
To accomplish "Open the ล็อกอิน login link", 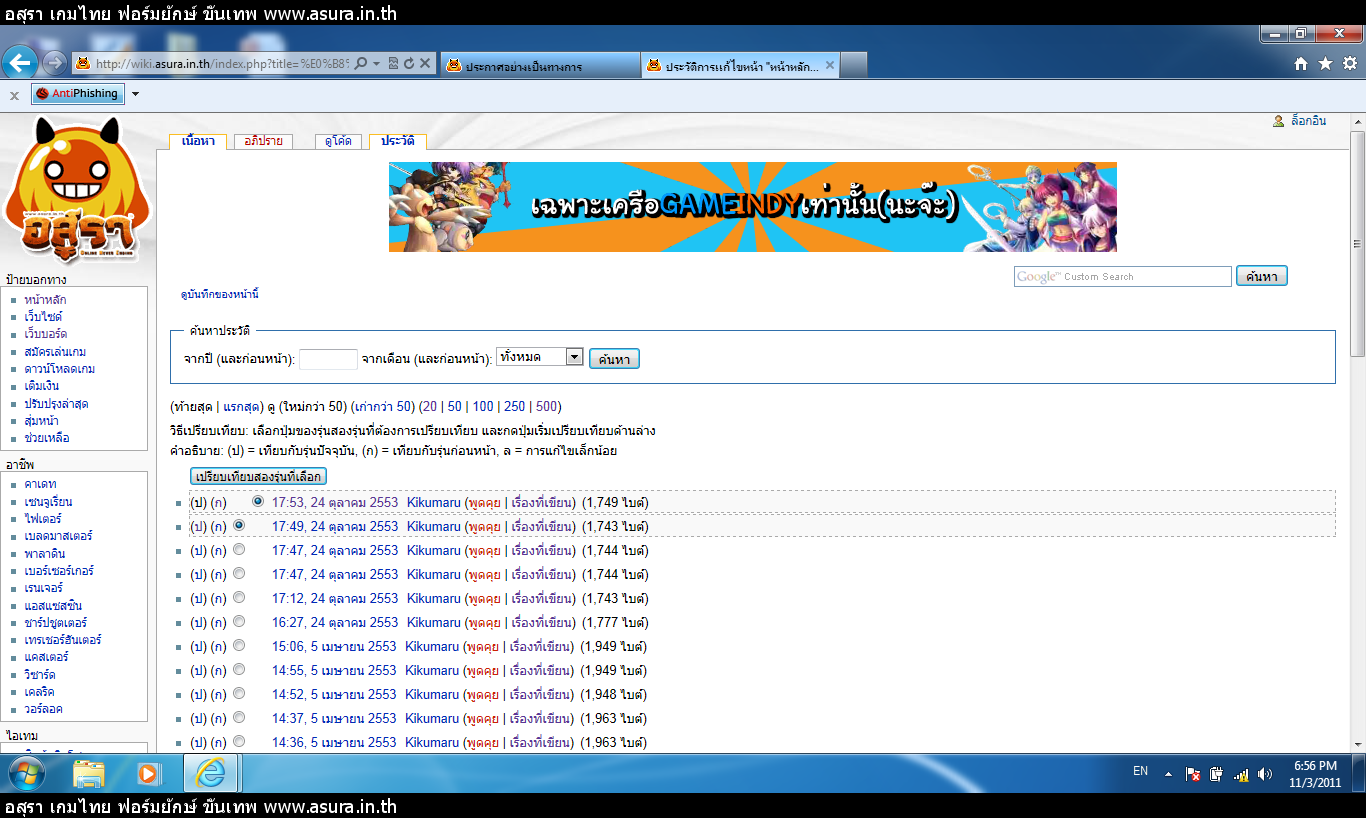I will [1309, 121].
